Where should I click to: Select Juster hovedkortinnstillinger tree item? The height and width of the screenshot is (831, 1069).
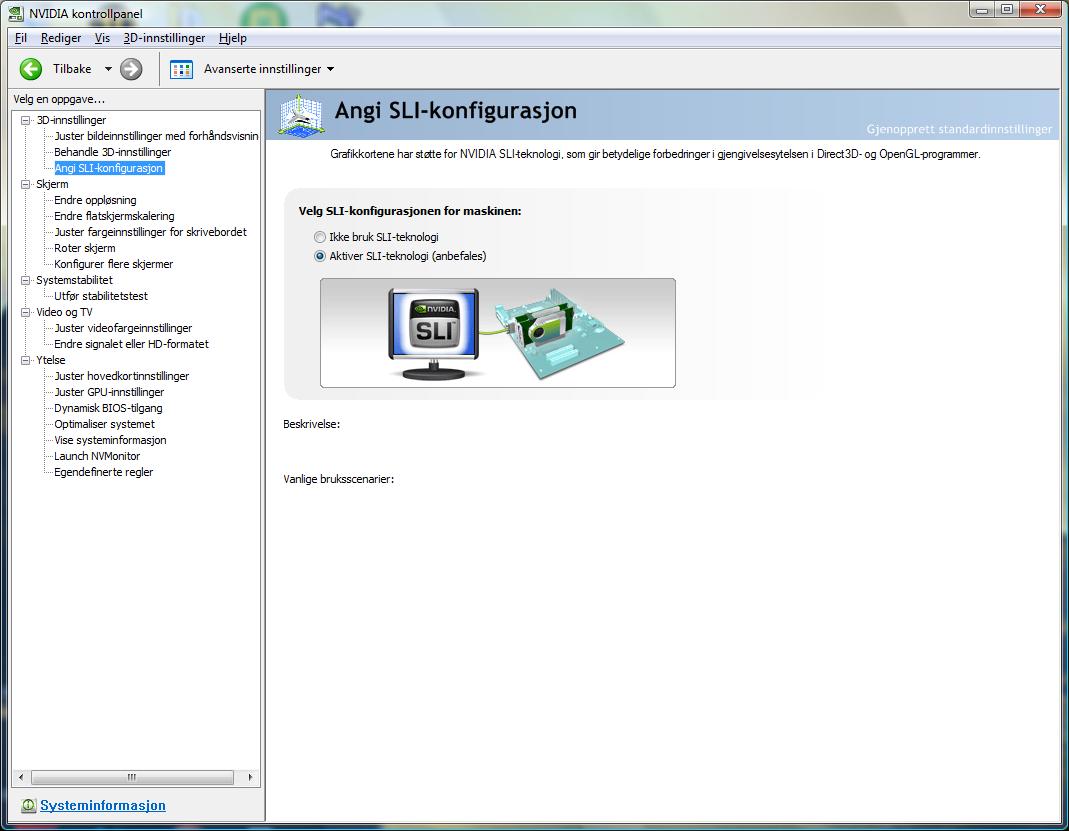(122, 376)
